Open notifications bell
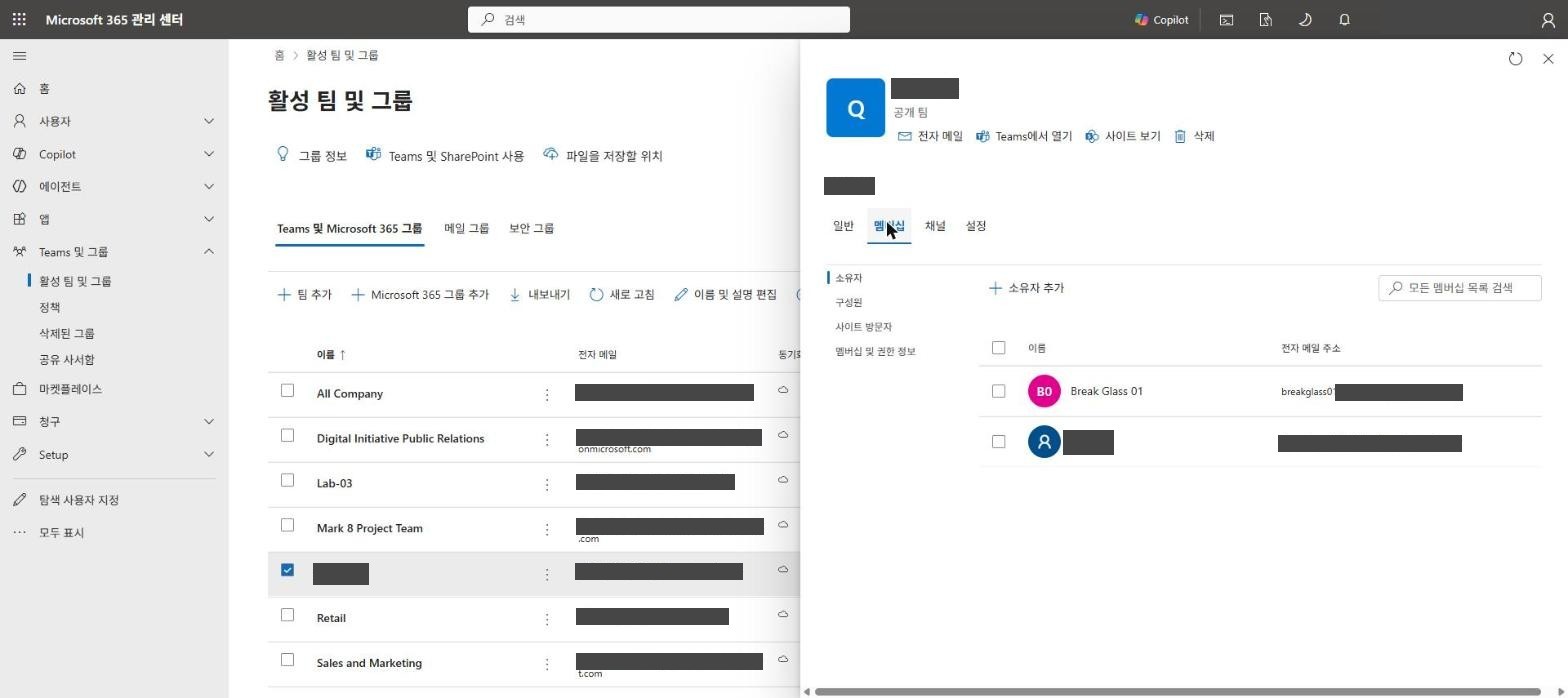The width and height of the screenshot is (1568, 698). (x=1344, y=19)
